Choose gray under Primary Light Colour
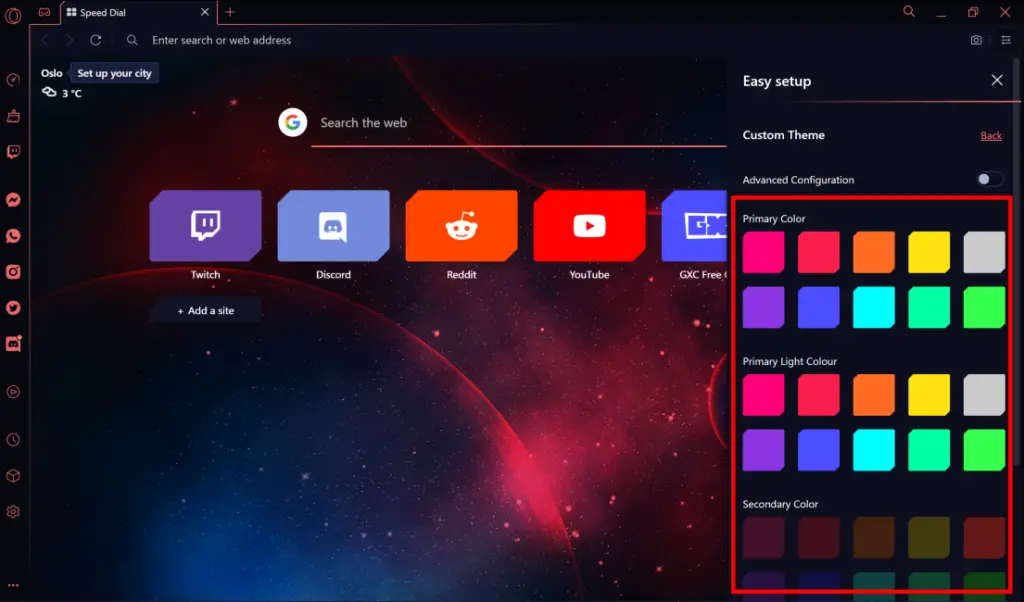1024x602 pixels. [x=984, y=395]
